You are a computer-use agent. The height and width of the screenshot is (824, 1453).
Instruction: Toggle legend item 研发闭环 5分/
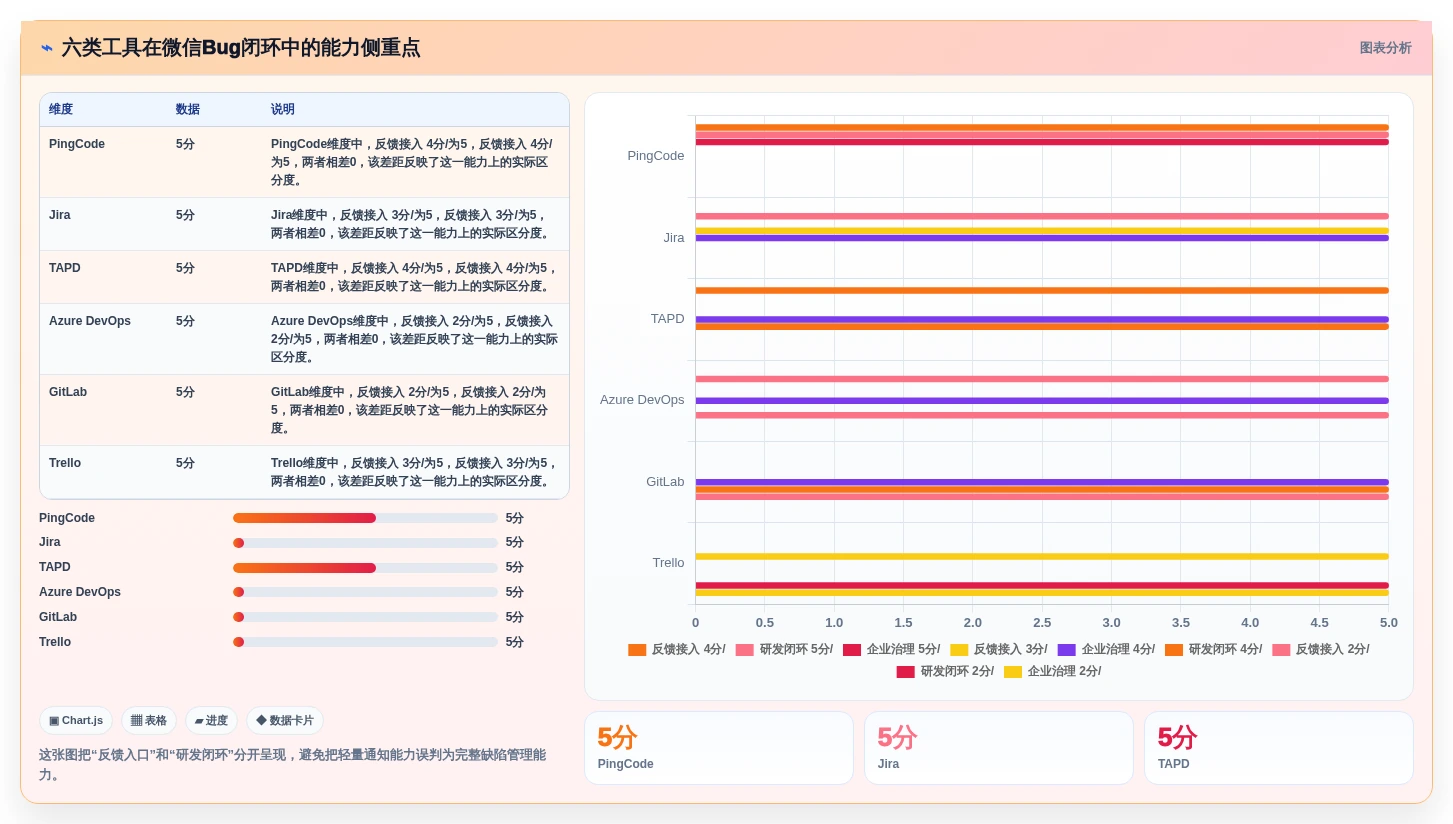[x=784, y=649]
